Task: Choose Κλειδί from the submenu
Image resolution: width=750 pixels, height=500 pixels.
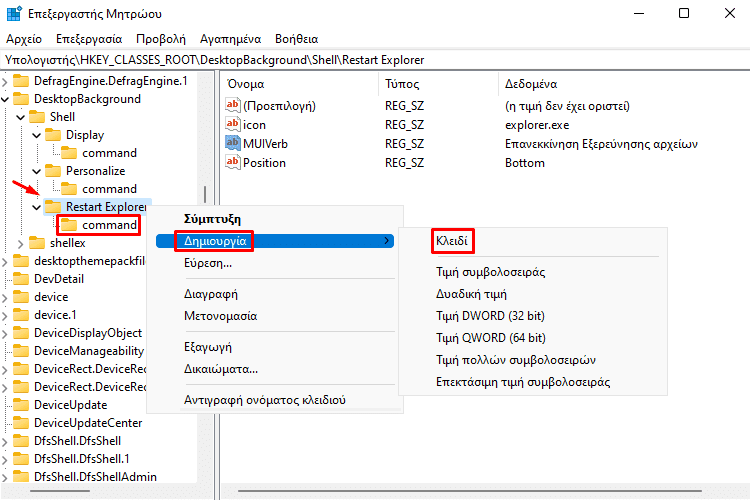Action: [452, 241]
